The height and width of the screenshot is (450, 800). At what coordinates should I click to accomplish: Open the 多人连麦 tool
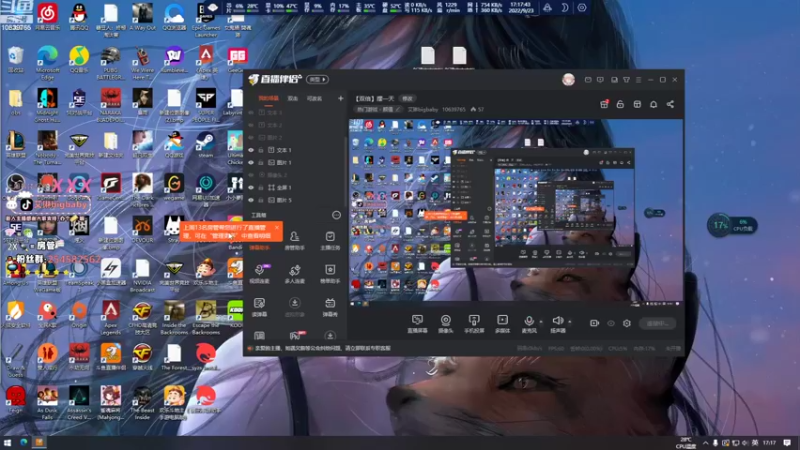294,274
